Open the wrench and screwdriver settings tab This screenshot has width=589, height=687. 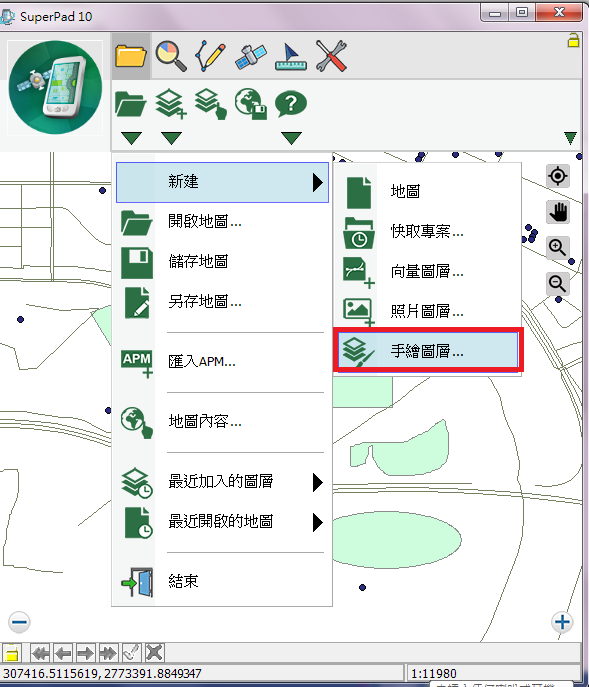click(x=331, y=56)
